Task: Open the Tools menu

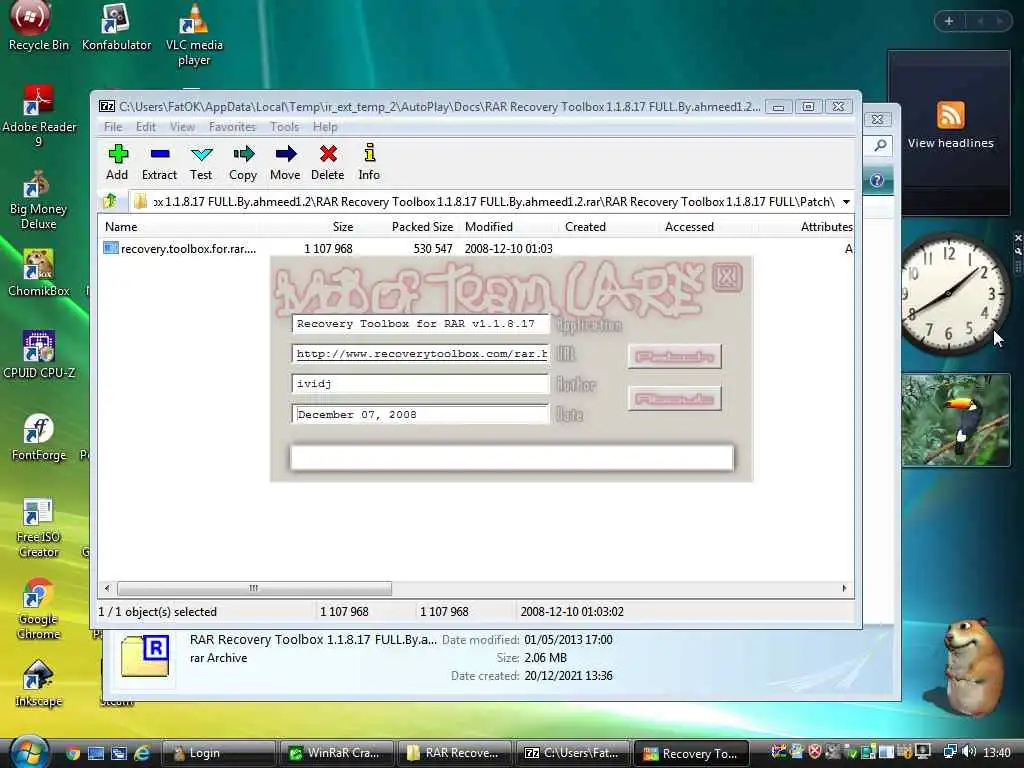Action: [285, 127]
